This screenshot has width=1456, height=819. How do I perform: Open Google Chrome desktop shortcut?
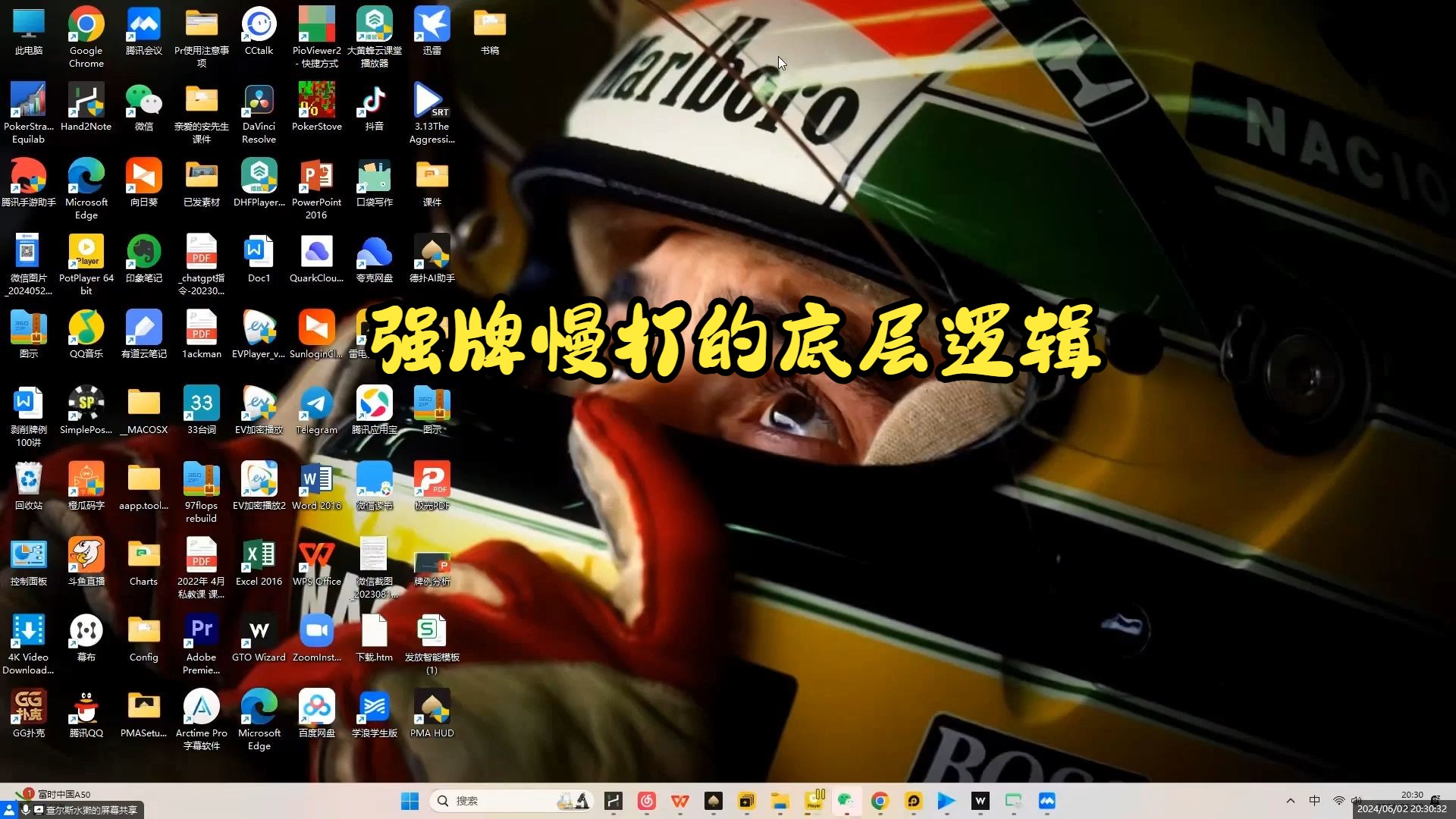tap(86, 37)
